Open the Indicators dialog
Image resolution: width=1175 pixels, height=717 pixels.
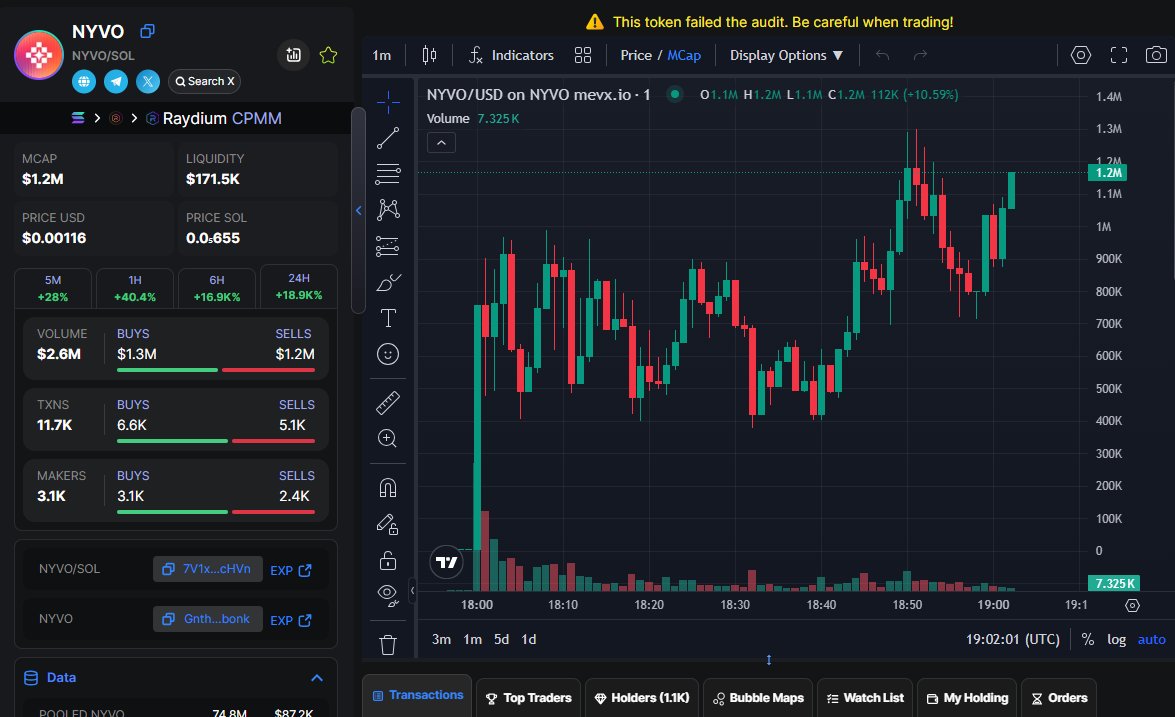tap(511, 55)
